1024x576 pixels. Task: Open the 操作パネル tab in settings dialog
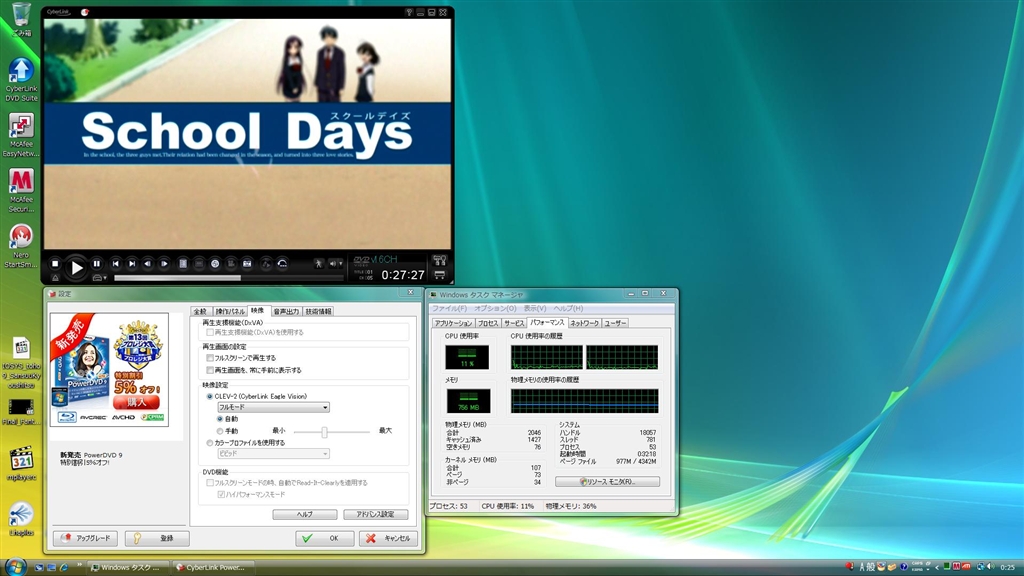(x=230, y=312)
